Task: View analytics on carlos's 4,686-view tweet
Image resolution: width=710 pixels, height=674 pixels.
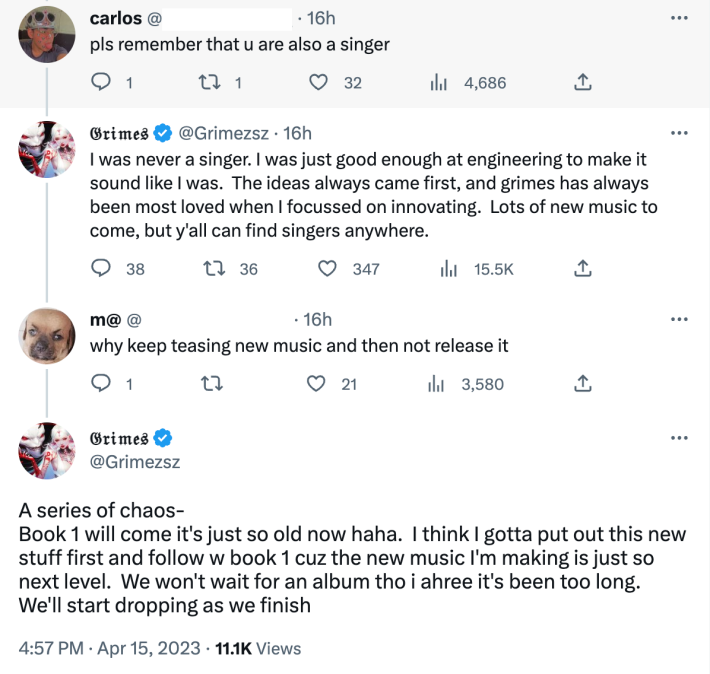Action: point(439,83)
